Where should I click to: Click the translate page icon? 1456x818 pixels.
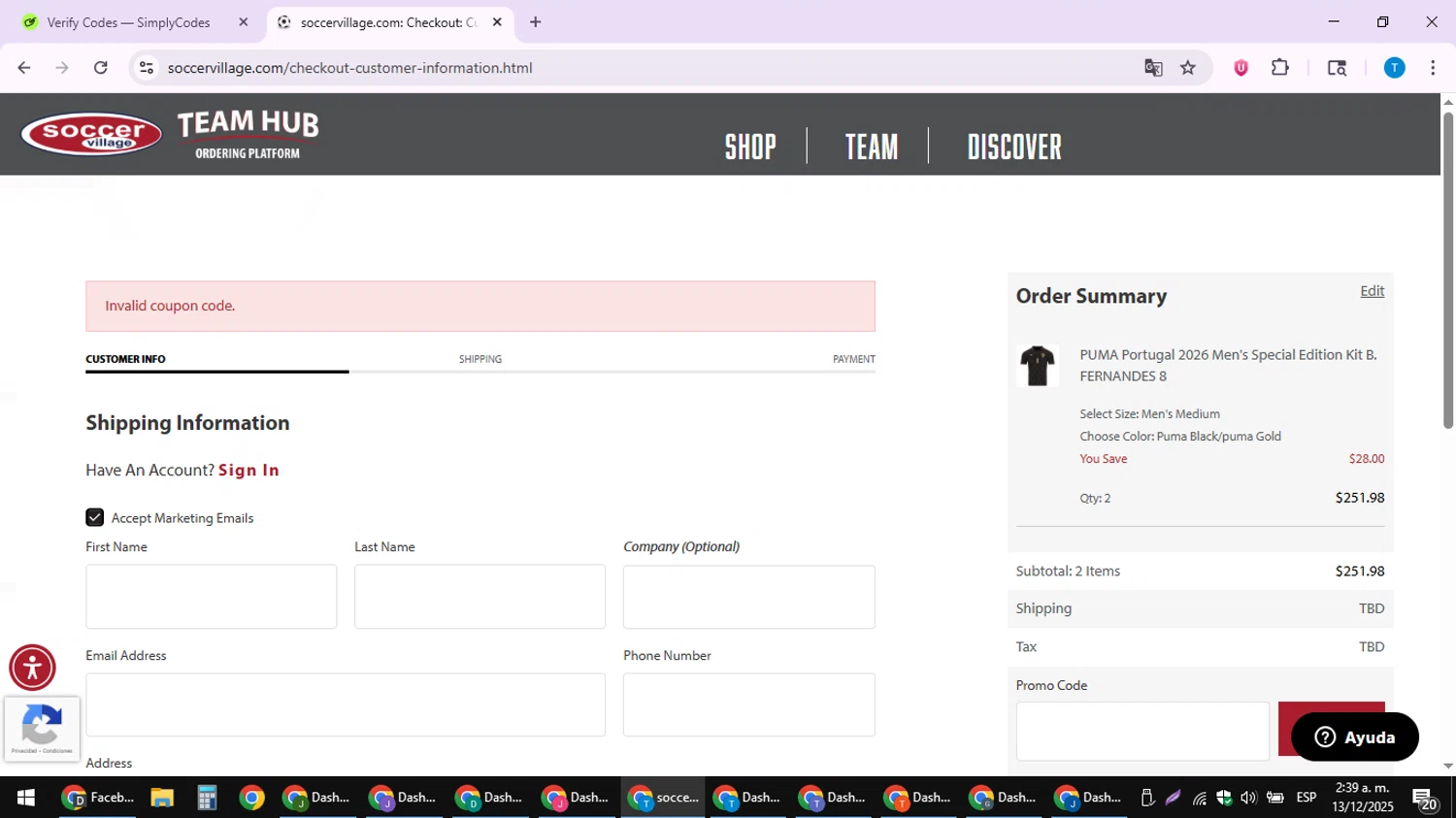pos(1153,68)
